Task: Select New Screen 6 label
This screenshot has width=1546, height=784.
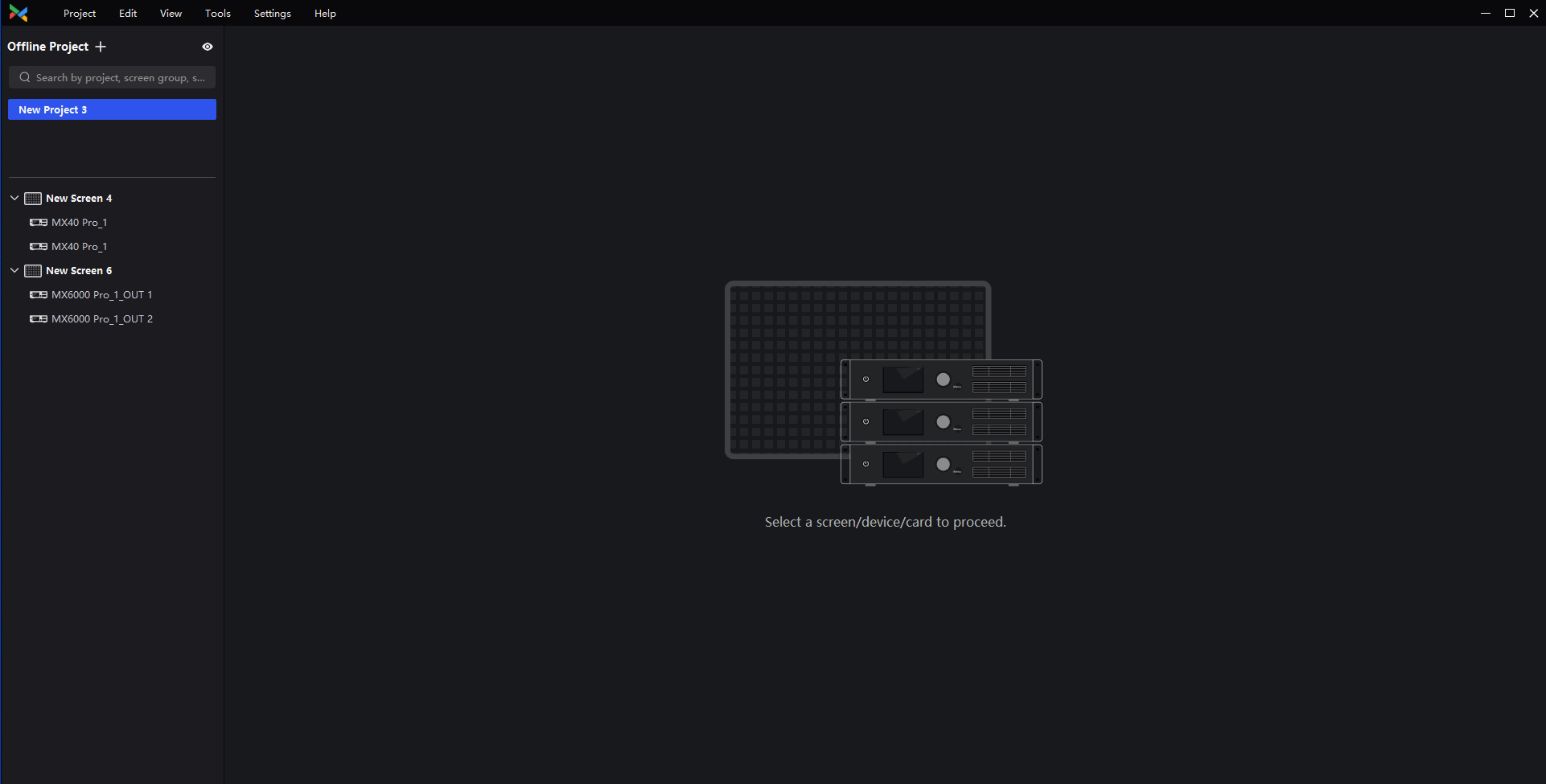Action: (x=79, y=271)
